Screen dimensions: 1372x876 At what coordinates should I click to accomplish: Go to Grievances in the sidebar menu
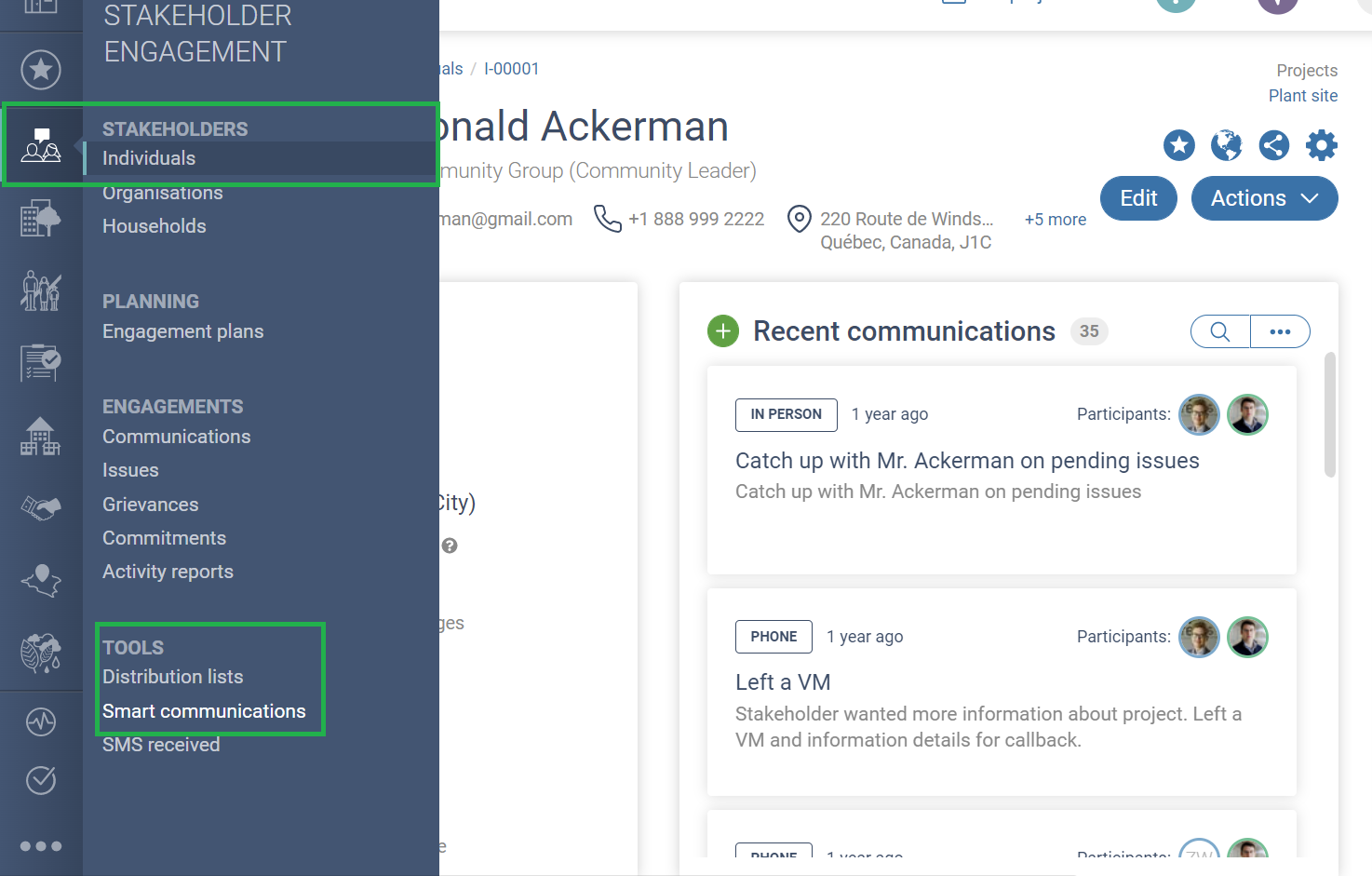point(150,505)
